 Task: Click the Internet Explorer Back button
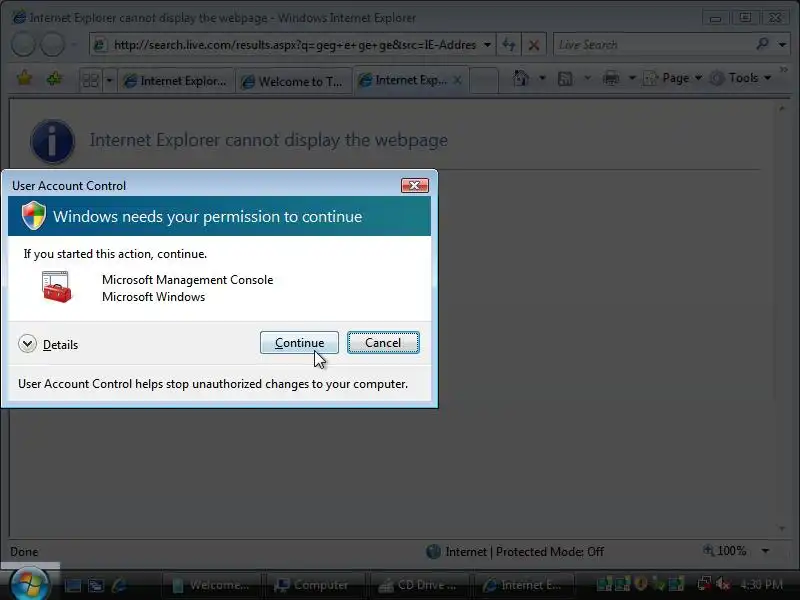coord(23,45)
